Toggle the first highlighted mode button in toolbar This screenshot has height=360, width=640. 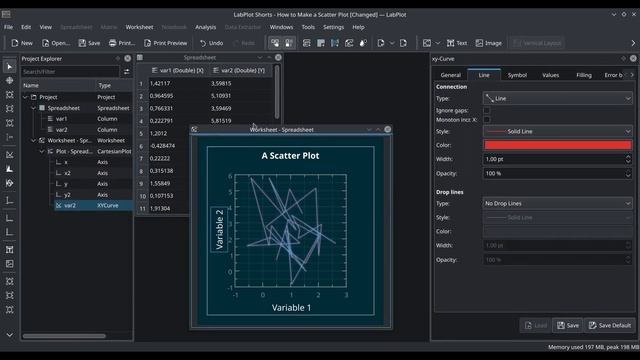pyautogui.click(x=275, y=43)
